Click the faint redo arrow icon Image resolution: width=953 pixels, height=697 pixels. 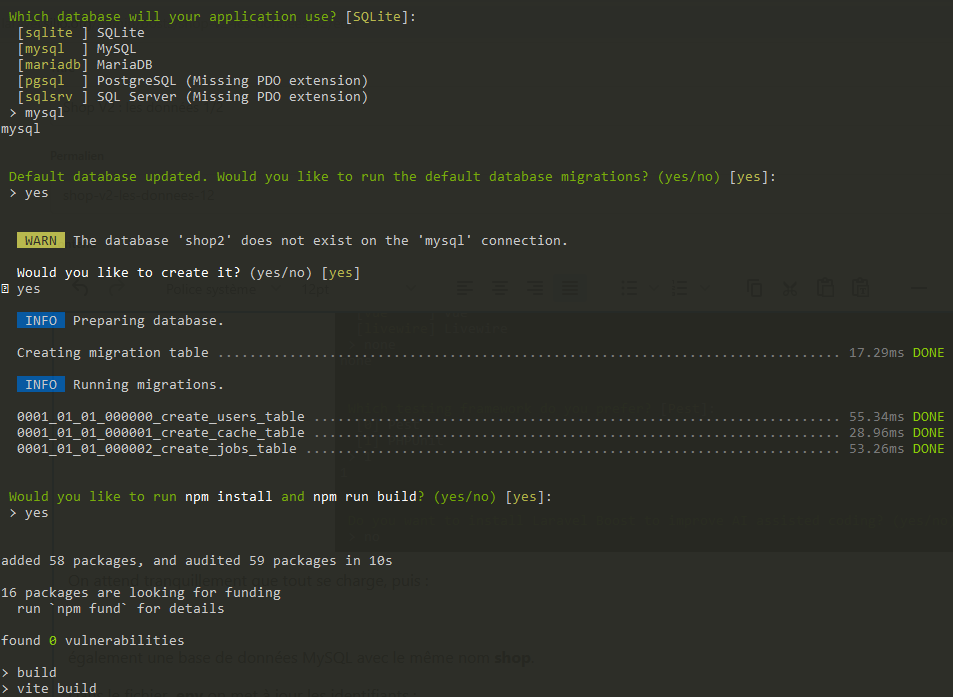(116, 289)
